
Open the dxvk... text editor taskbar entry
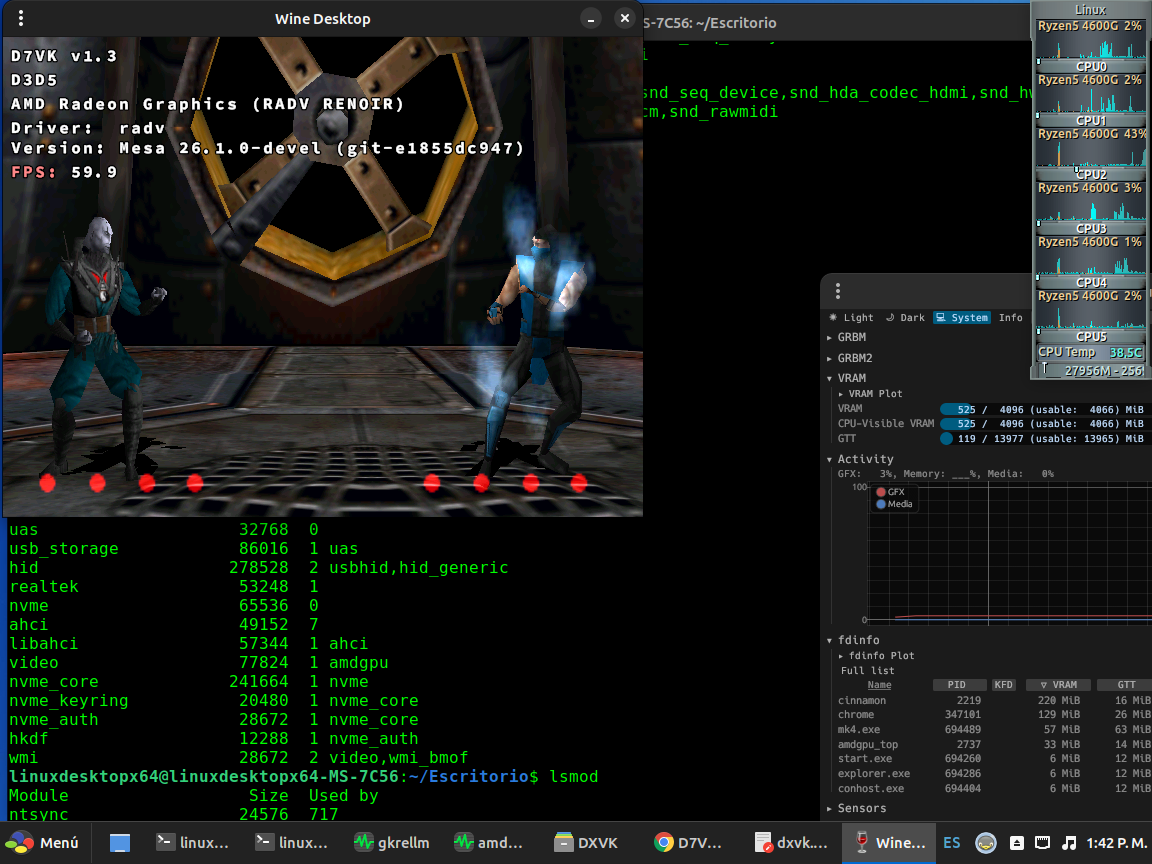click(791, 843)
